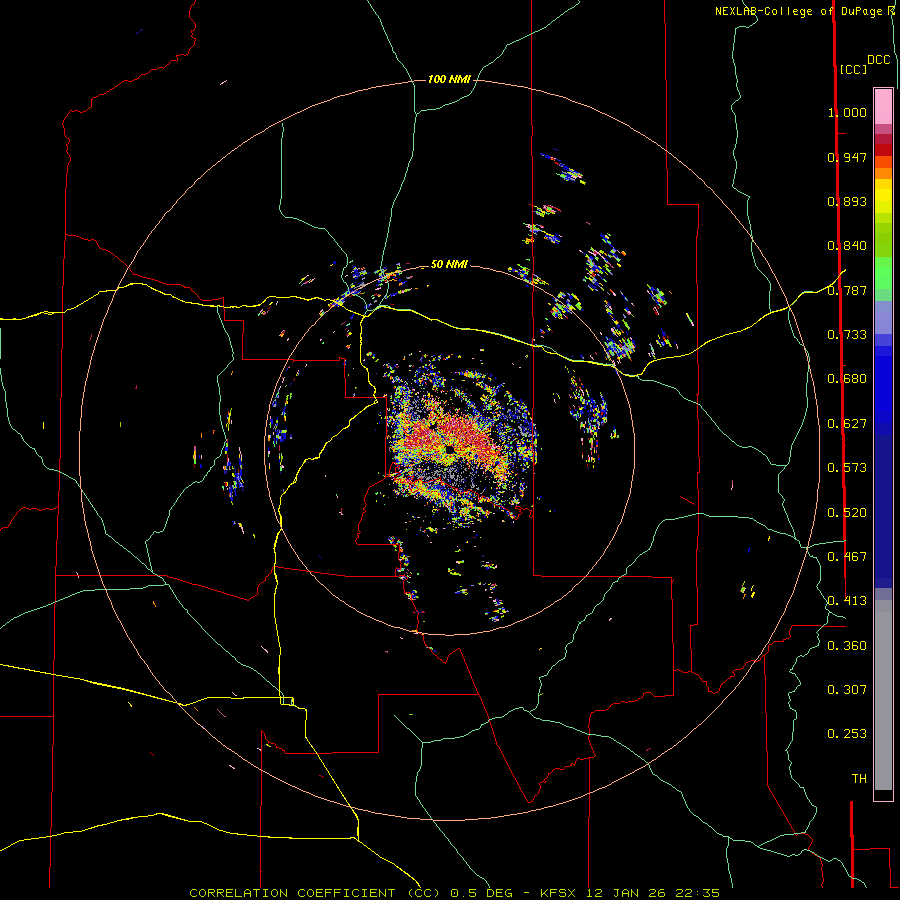This screenshot has height=900, width=900.
Task: Click the 0.733 legend value
Action: pyautogui.click(x=847, y=335)
